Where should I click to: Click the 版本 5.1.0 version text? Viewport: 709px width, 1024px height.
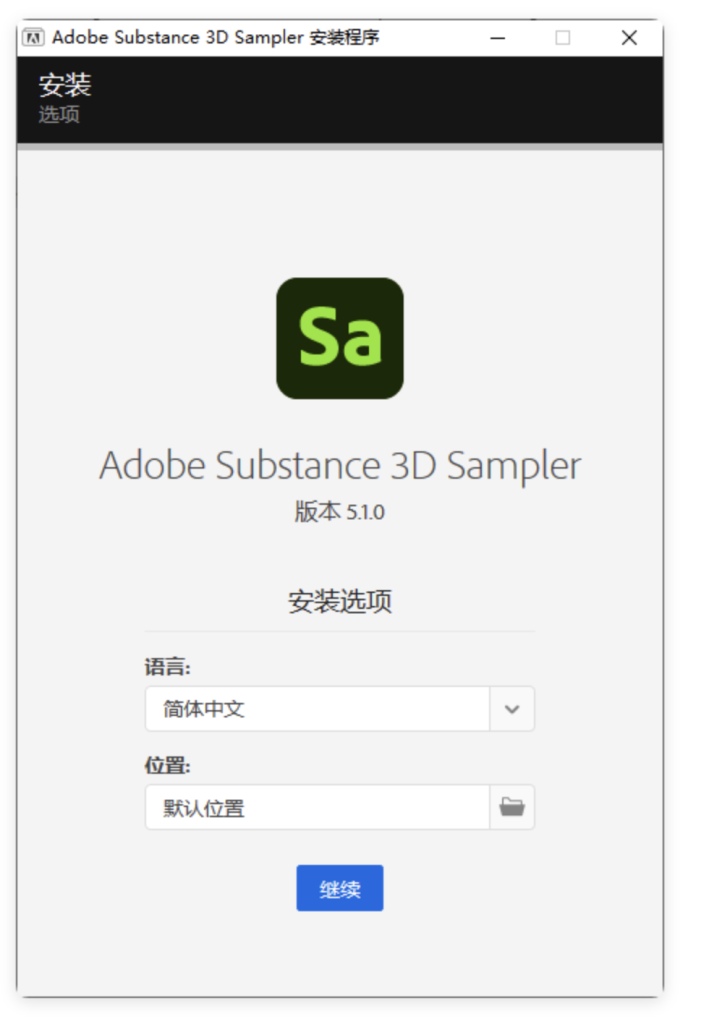tap(340, 512)
